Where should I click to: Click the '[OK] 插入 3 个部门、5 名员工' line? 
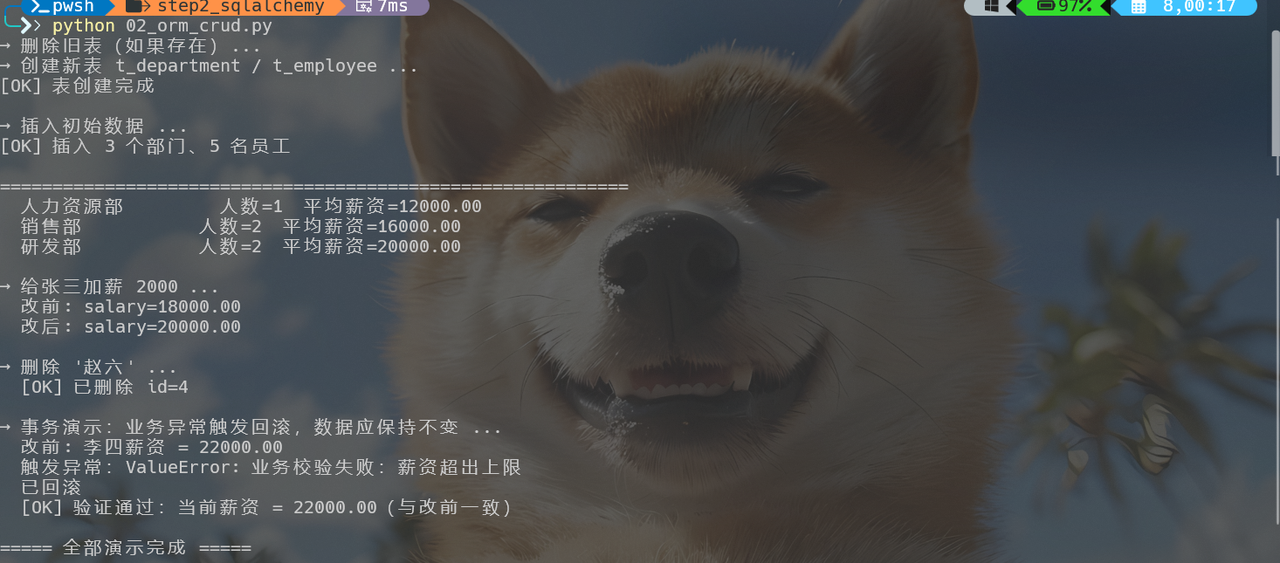pos(145,147)
